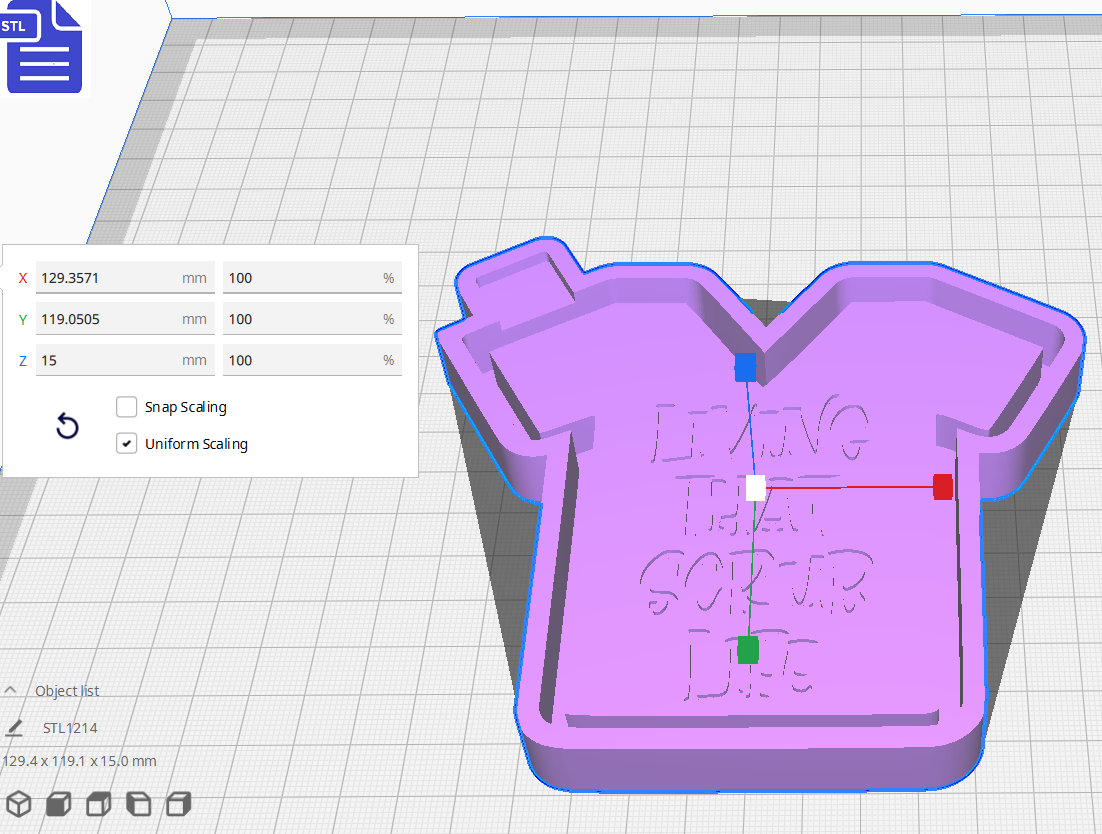Click the reset scale arrow icon
This screenshot has height=834, width=1102.
pos(66,426)
